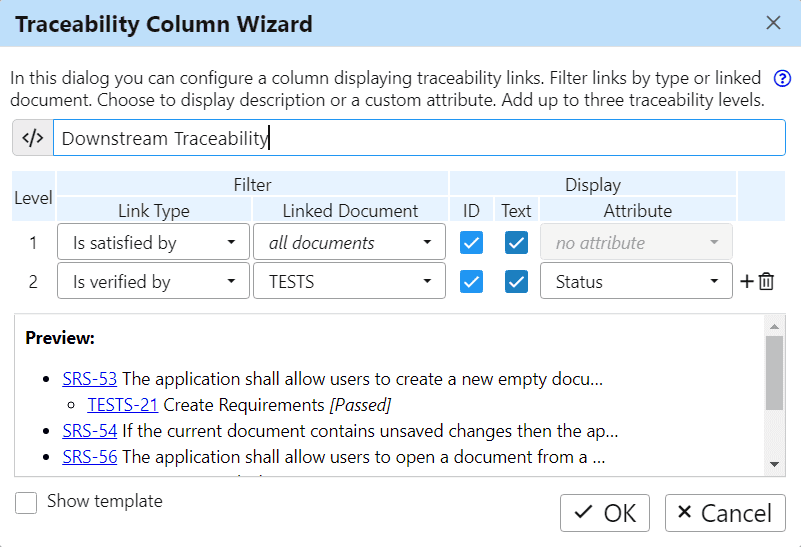The height and width of the screenshot is (547, 801).
Task: Toggle the Text checkbox for level 2
Action: click(516, 282)
